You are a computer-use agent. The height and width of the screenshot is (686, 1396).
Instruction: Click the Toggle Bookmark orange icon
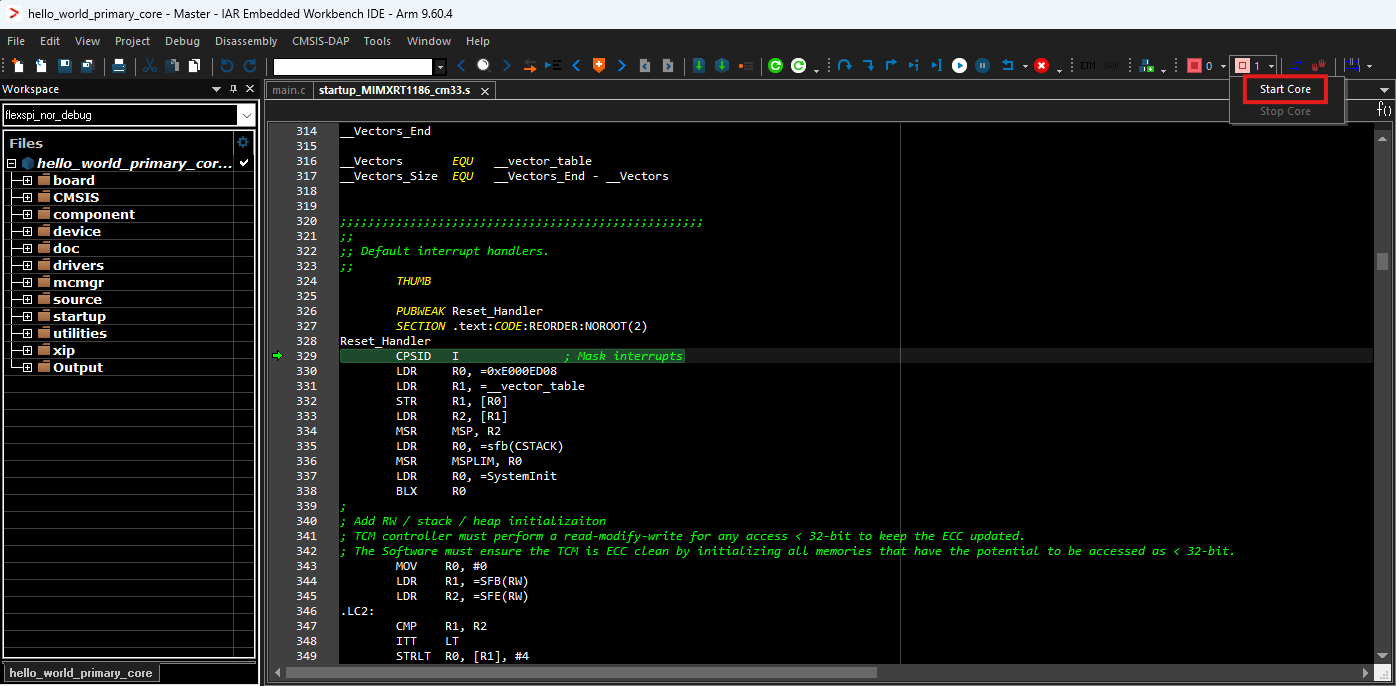(x=599, y=66)
